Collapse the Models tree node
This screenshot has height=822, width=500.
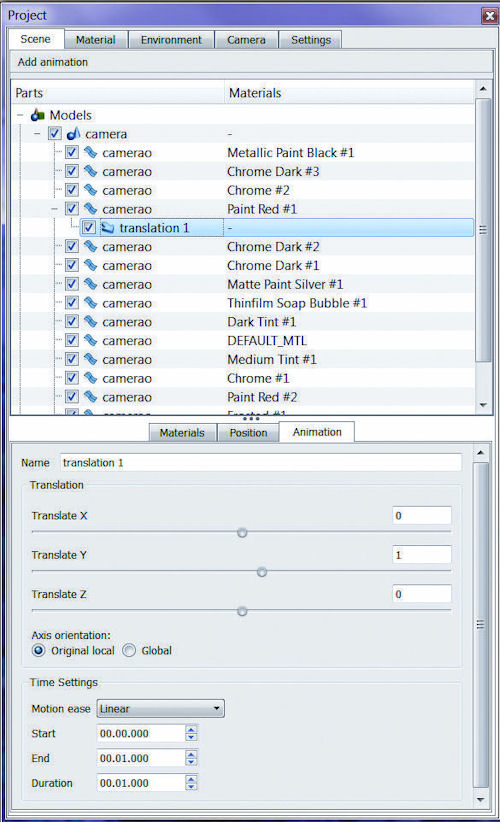click(20, 115)
